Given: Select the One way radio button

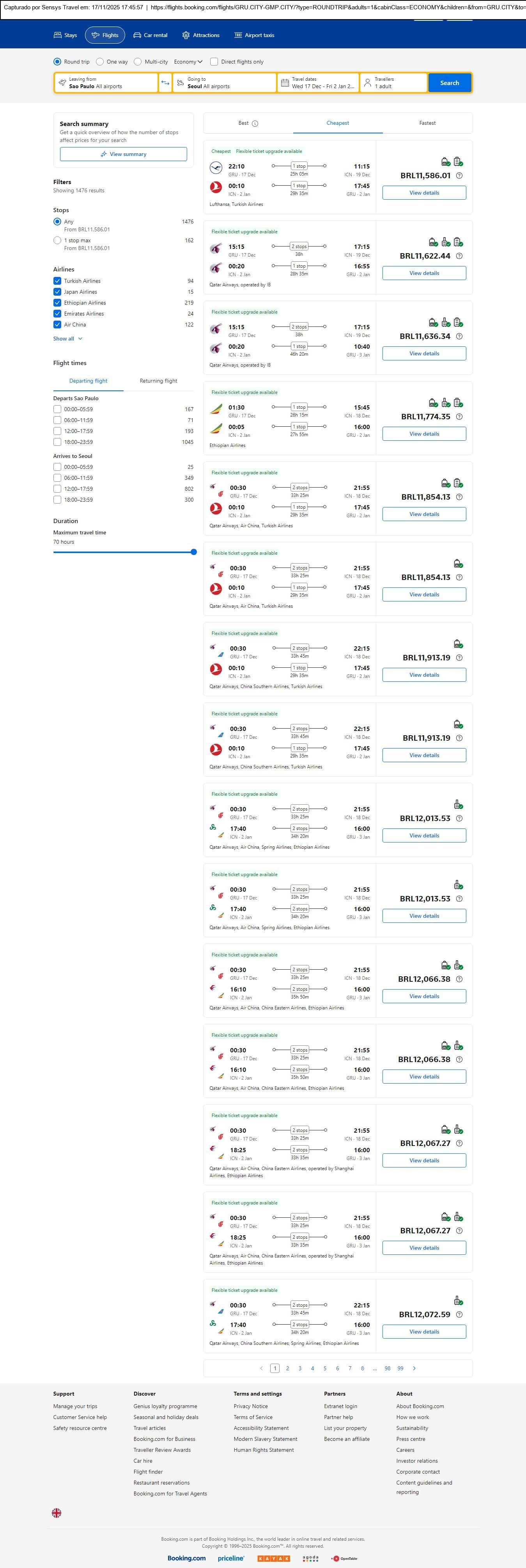Looking at the screenshot, I should coord(100,62).
